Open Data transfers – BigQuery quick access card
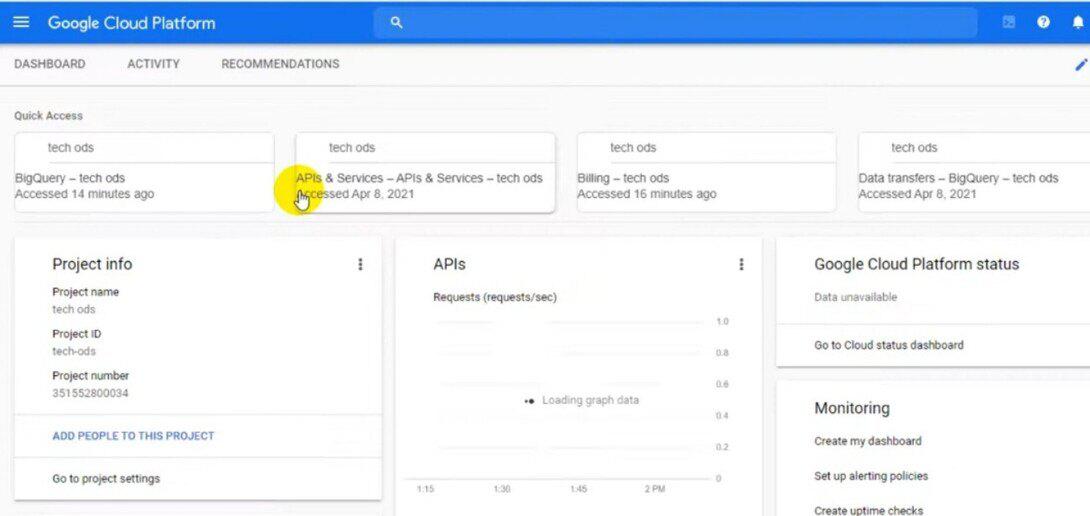Screen dimensions: 1090x516 (974, 172)
